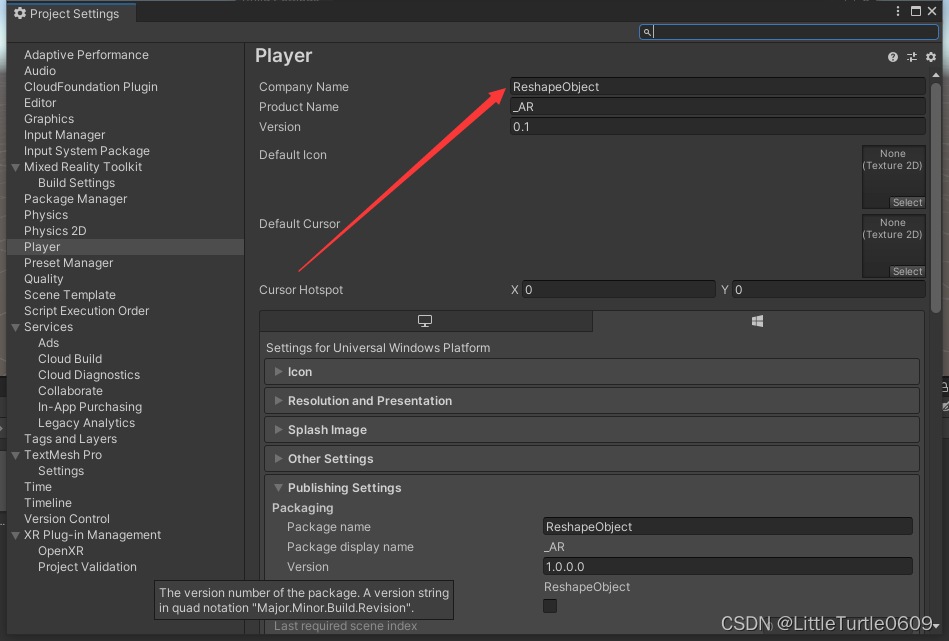Open Script Execution Order settings
The height and width of the screenshot is (641, 949).
coord(87,311)
